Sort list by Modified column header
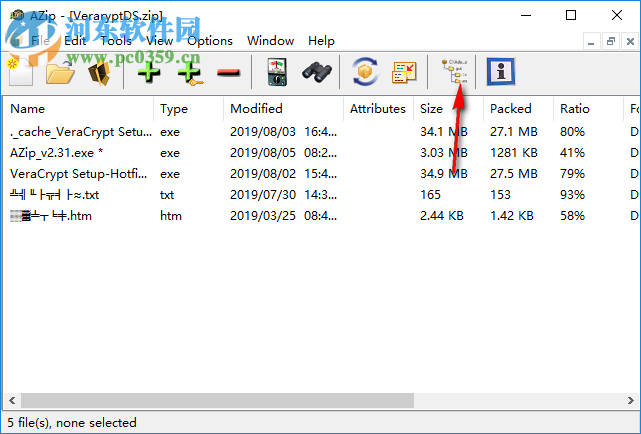The width and height of the screenshot is (641, 434). [x=283, y=109]
